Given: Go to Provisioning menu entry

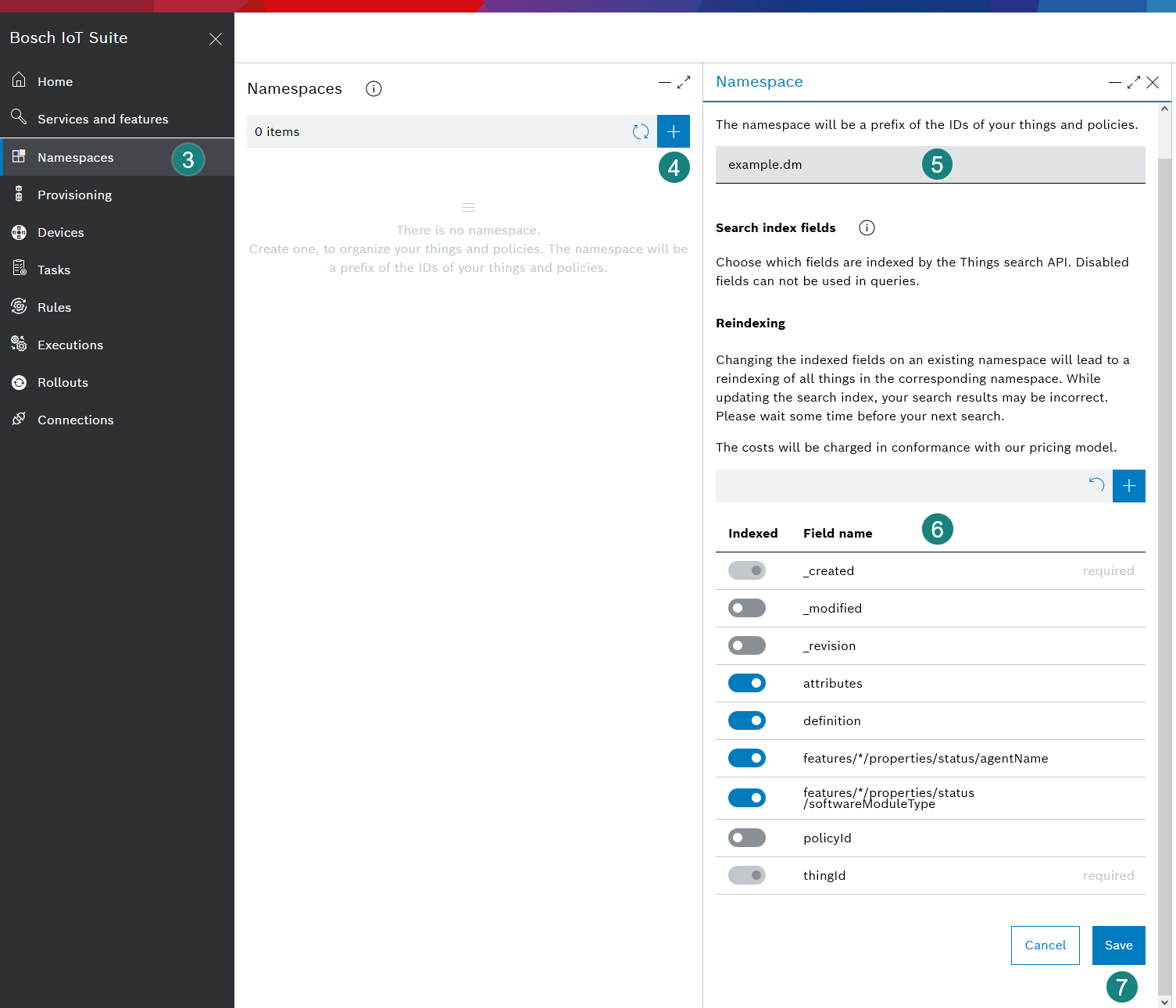Looking at the screenshot, I should click(x=117, y=195).
